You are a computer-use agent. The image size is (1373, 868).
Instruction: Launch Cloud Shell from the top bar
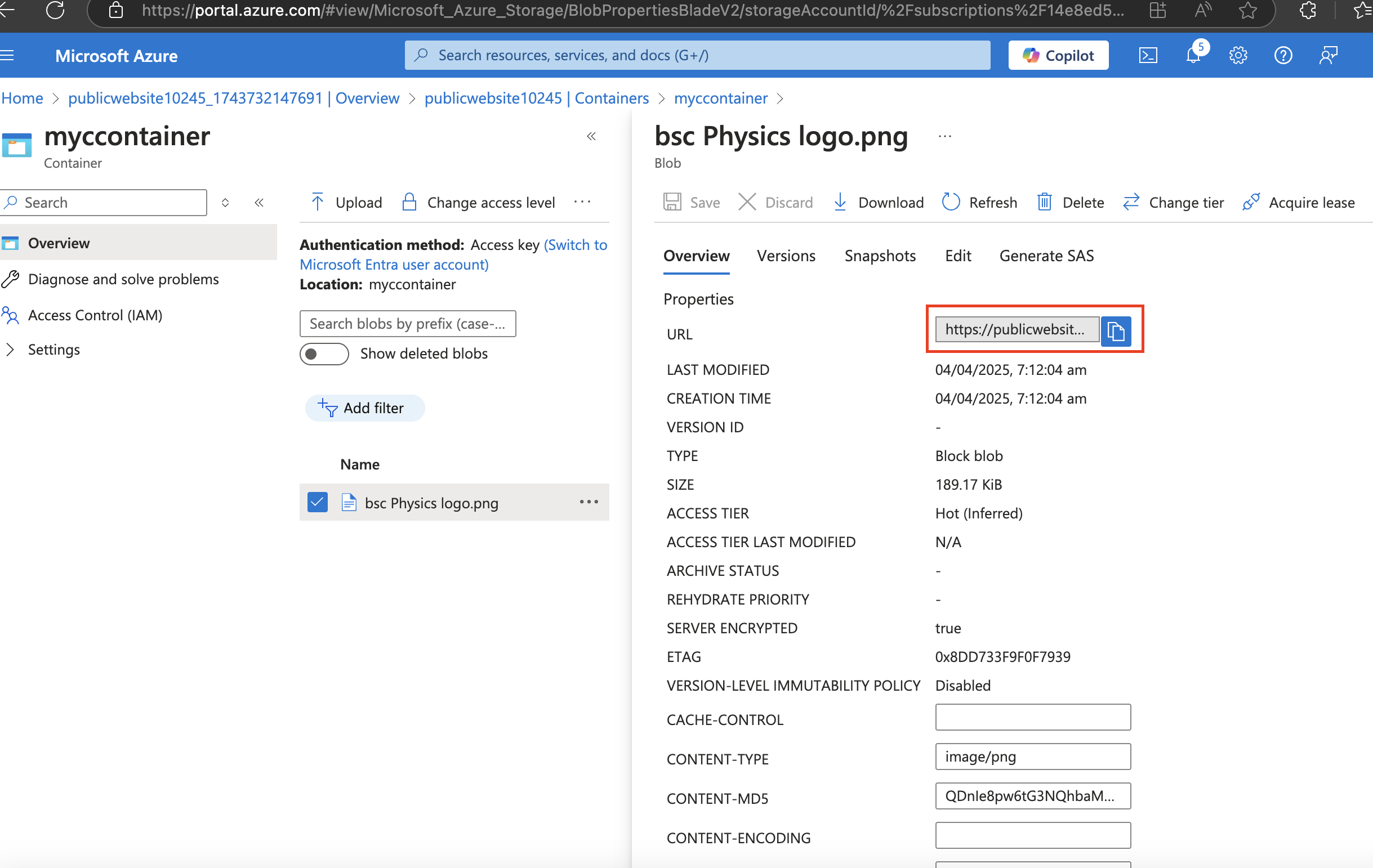tap(1148, 55)
